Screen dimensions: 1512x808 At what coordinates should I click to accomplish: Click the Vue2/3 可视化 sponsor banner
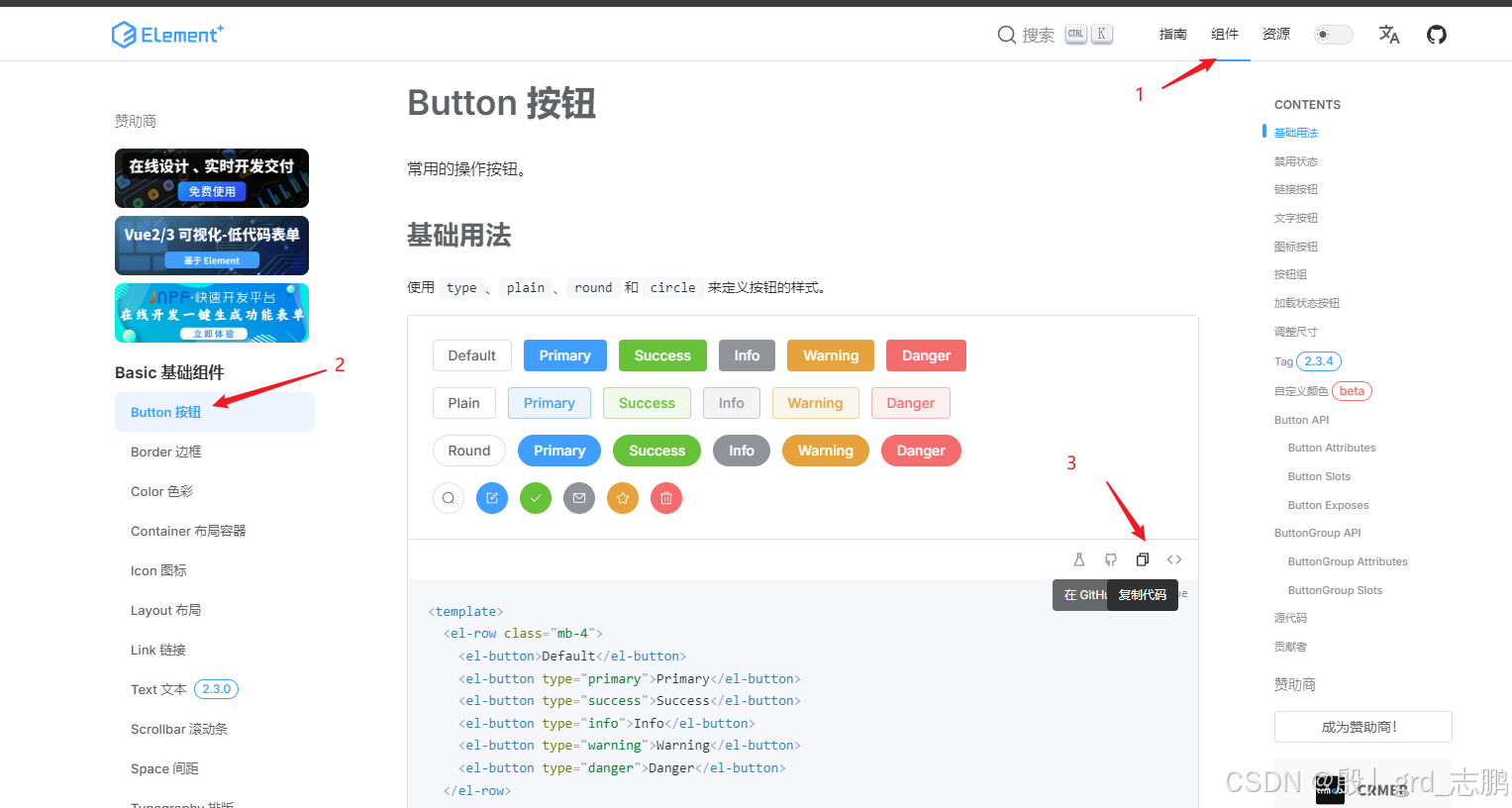212,246
